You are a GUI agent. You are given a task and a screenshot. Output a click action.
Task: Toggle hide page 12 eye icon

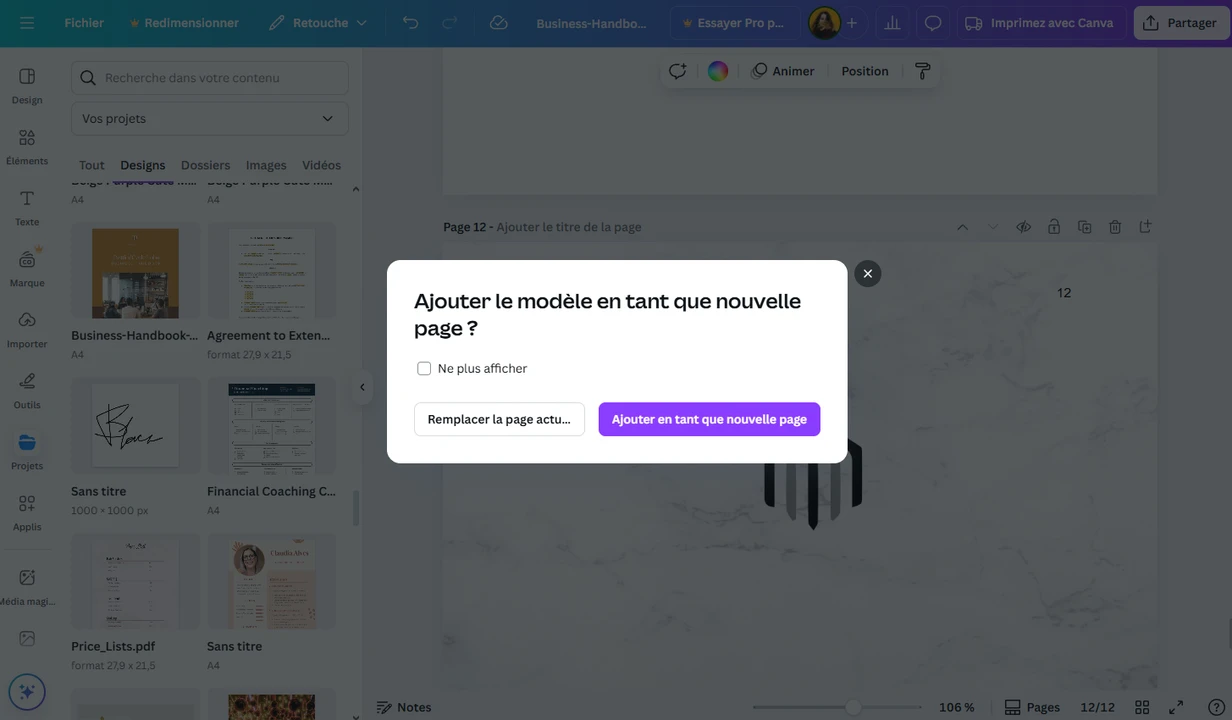point(1024,227)
